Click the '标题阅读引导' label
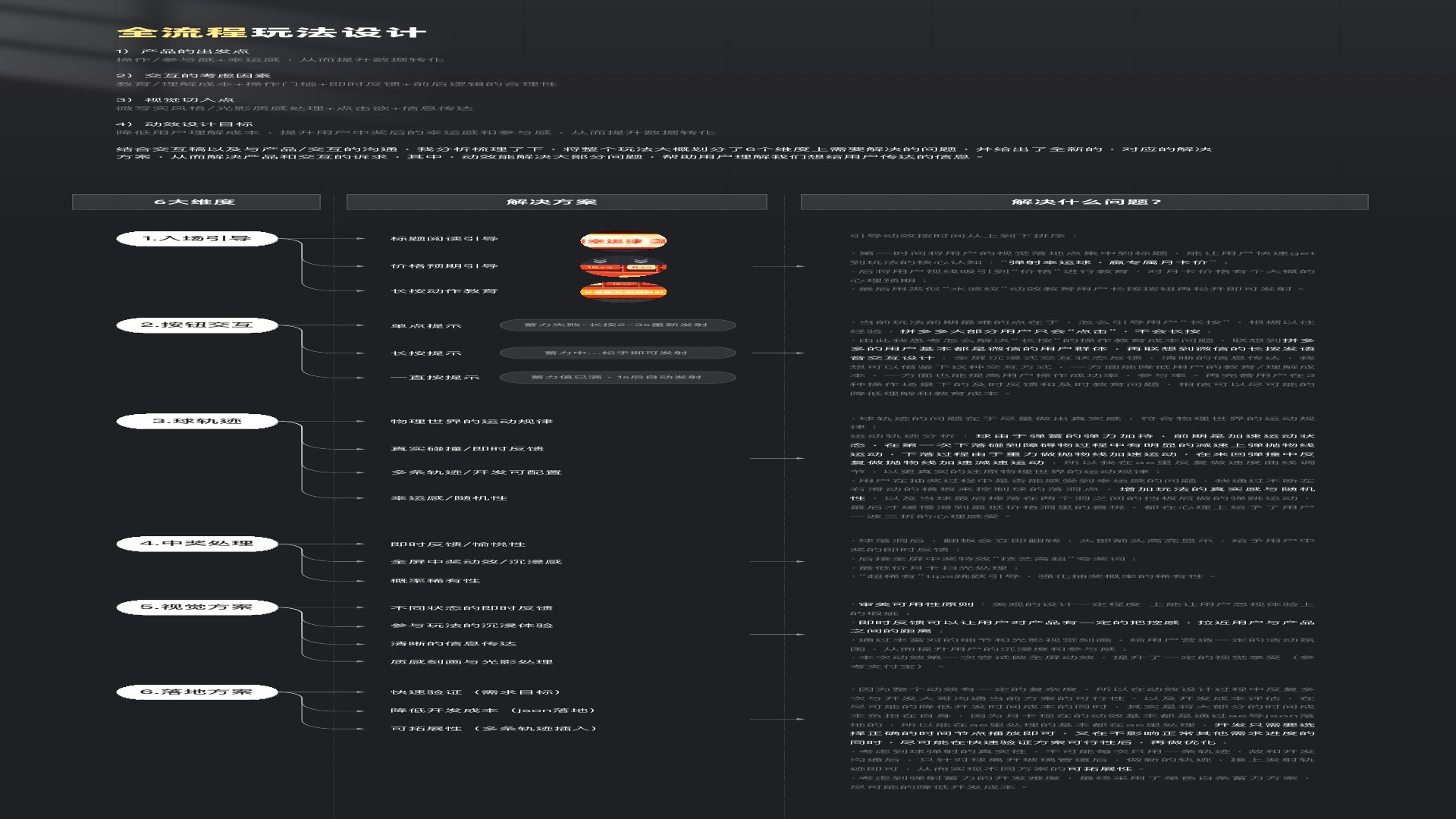Viewport: 1456px width, 819px height. click(444, 240)
